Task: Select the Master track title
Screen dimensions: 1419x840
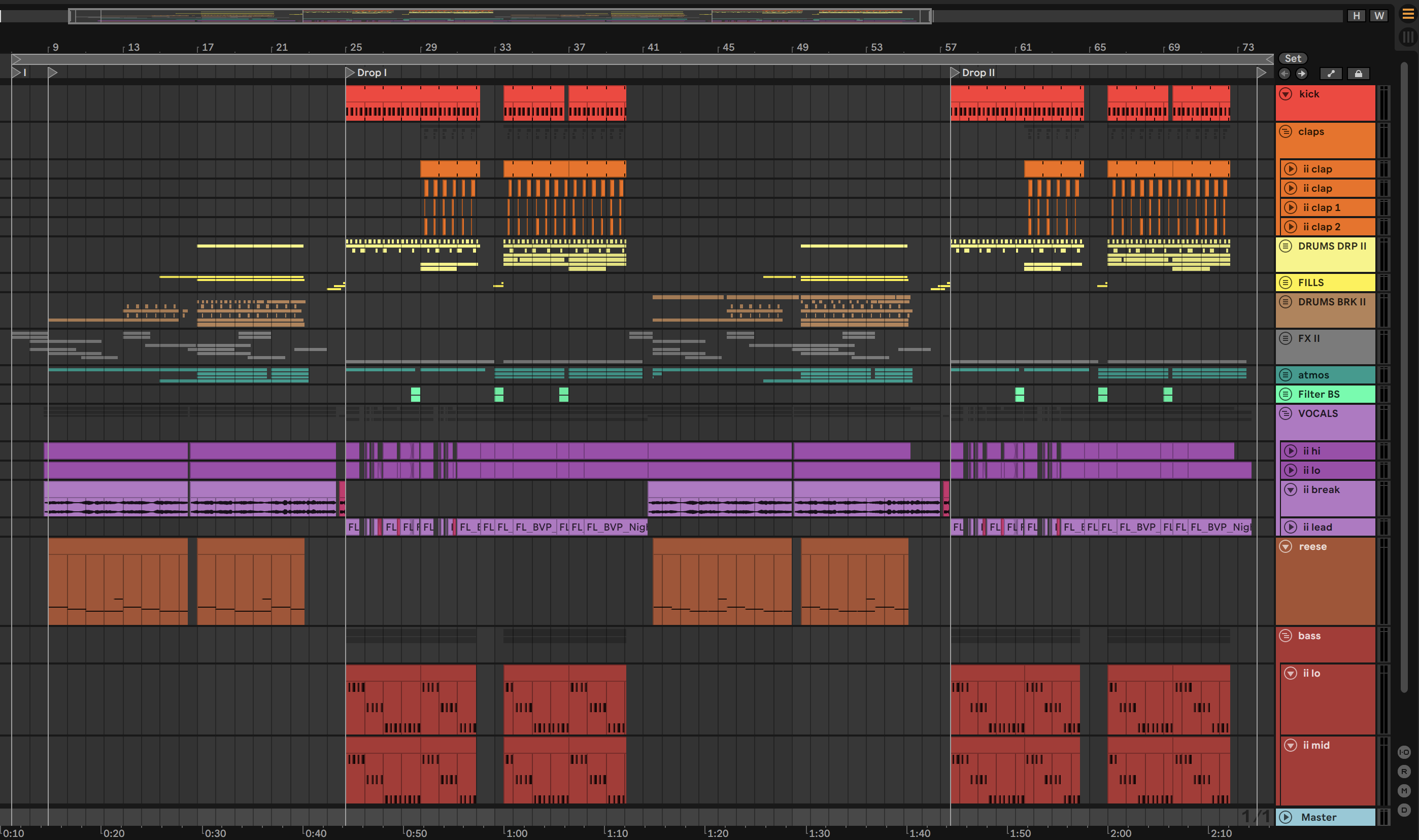Action: coord(1318,817)
